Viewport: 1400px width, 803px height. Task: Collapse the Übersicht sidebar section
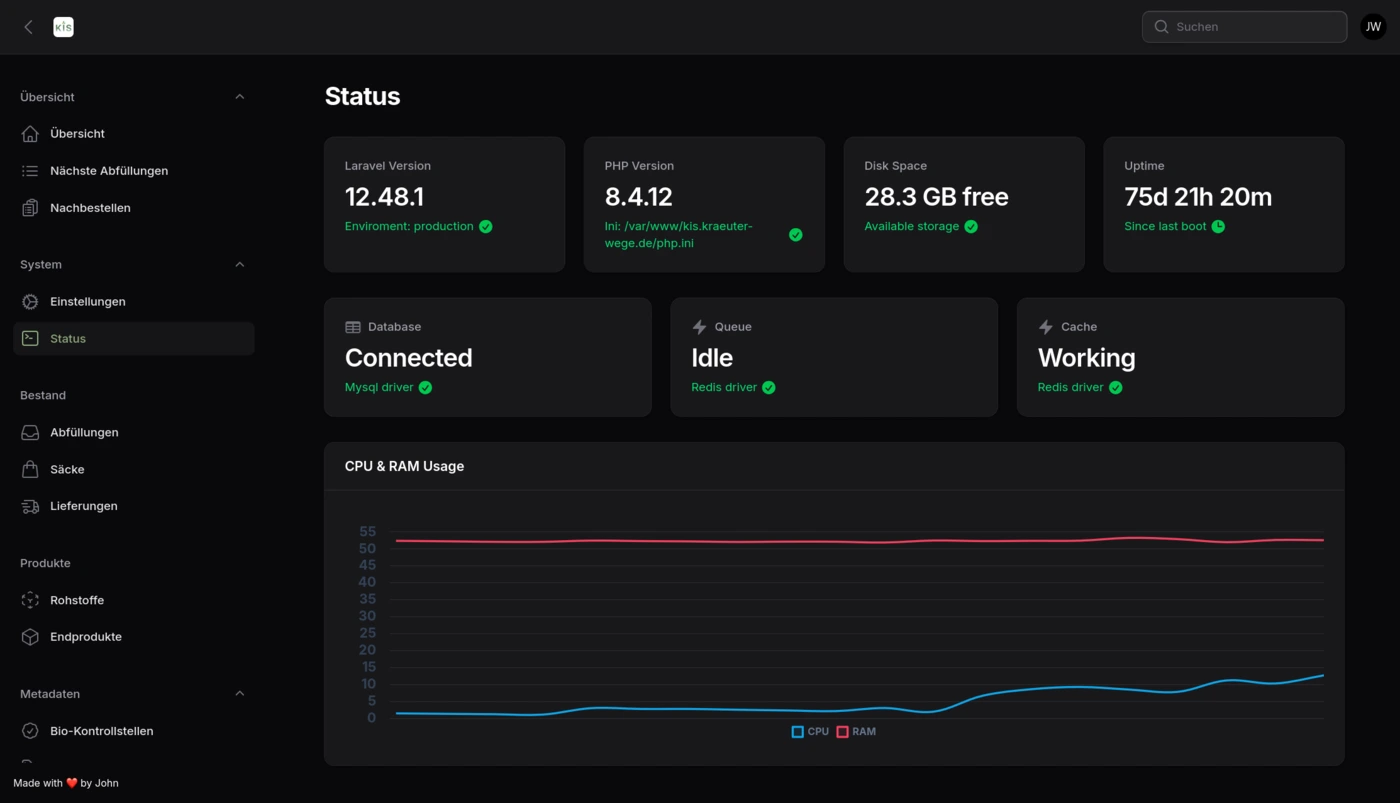point(239,97)
